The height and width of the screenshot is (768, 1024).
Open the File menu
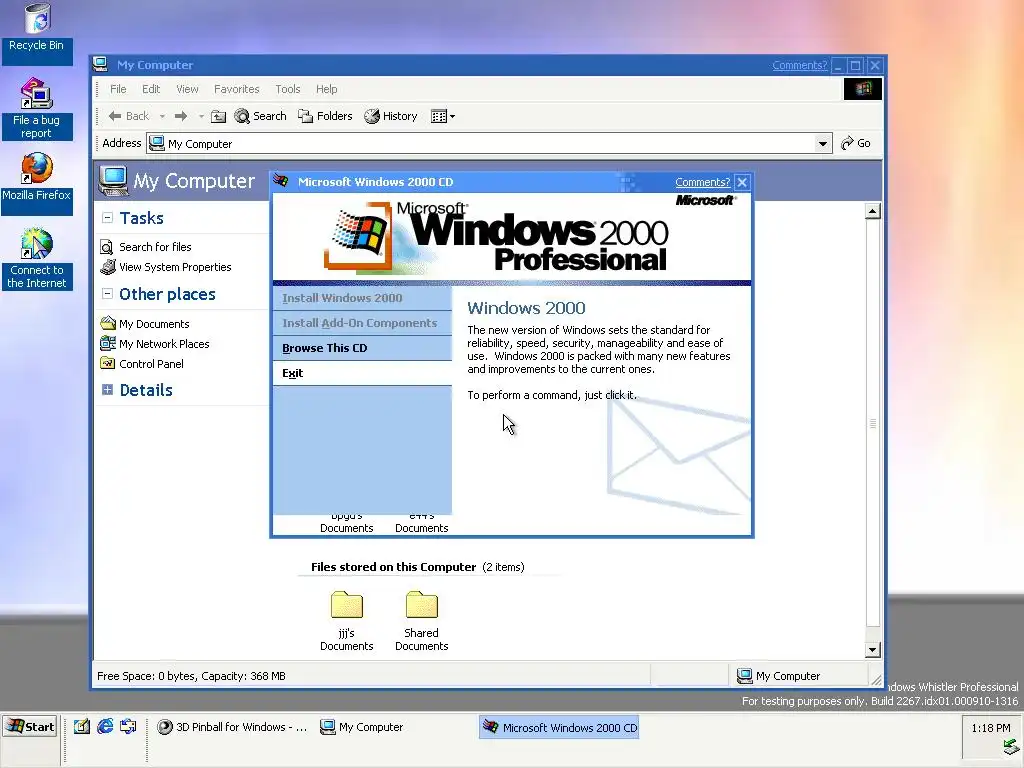click(x=118, y=89)
